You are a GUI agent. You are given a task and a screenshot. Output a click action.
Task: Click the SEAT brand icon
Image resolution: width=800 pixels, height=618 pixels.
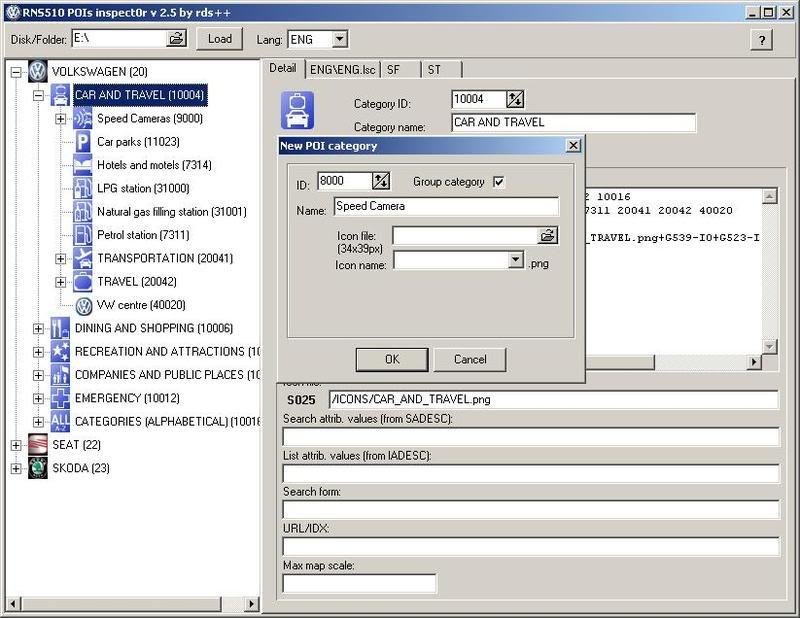click(37, 445)
